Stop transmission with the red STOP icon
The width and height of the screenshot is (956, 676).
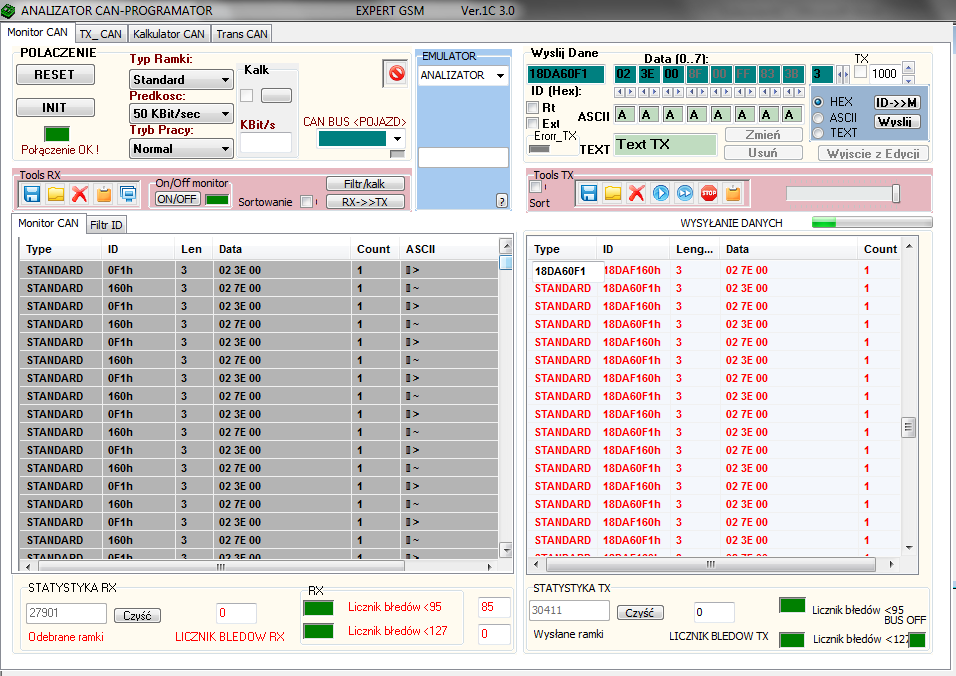pyautogui.click(x=709, y=193)
